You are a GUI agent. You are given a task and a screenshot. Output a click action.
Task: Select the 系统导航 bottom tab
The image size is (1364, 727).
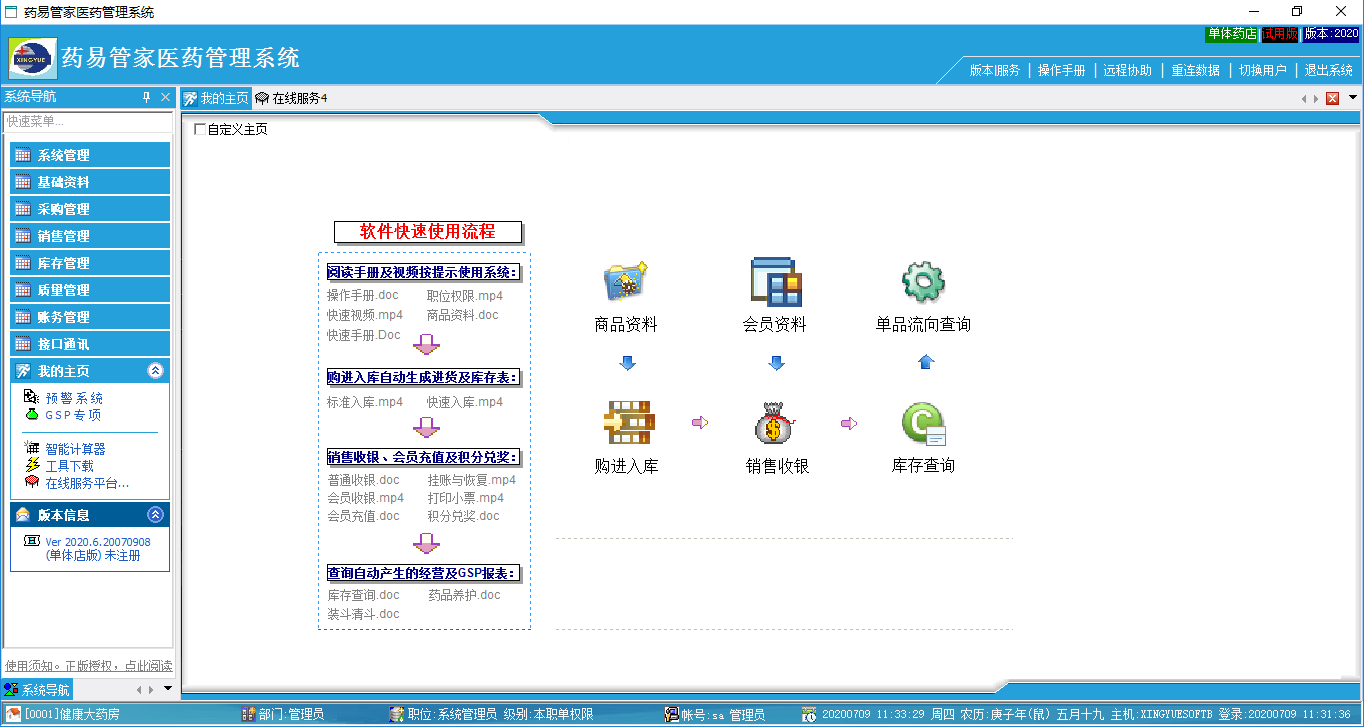pyautogui.click(x=37, y=690)
